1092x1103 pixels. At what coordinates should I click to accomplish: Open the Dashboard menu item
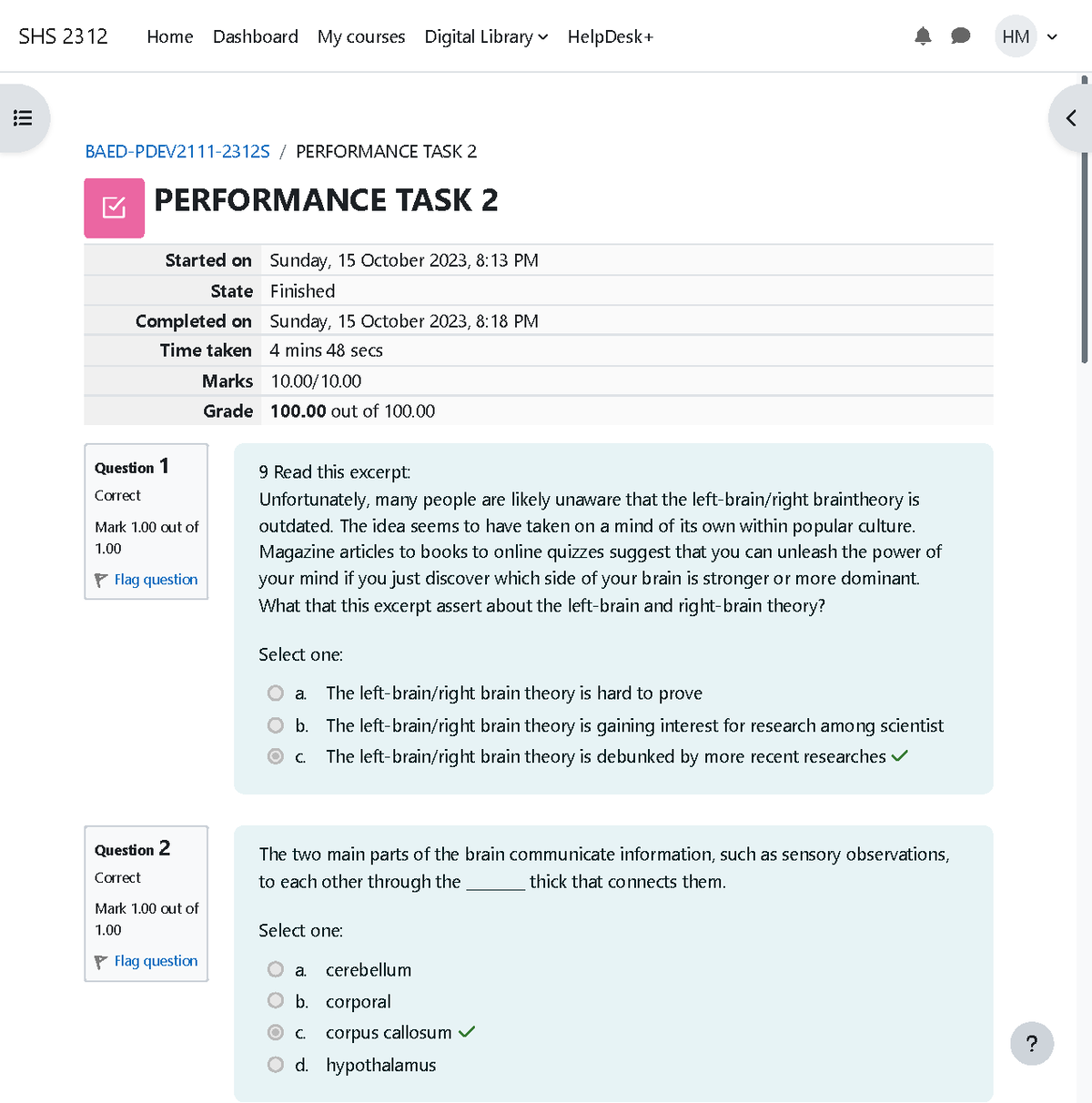click(256, 36)
